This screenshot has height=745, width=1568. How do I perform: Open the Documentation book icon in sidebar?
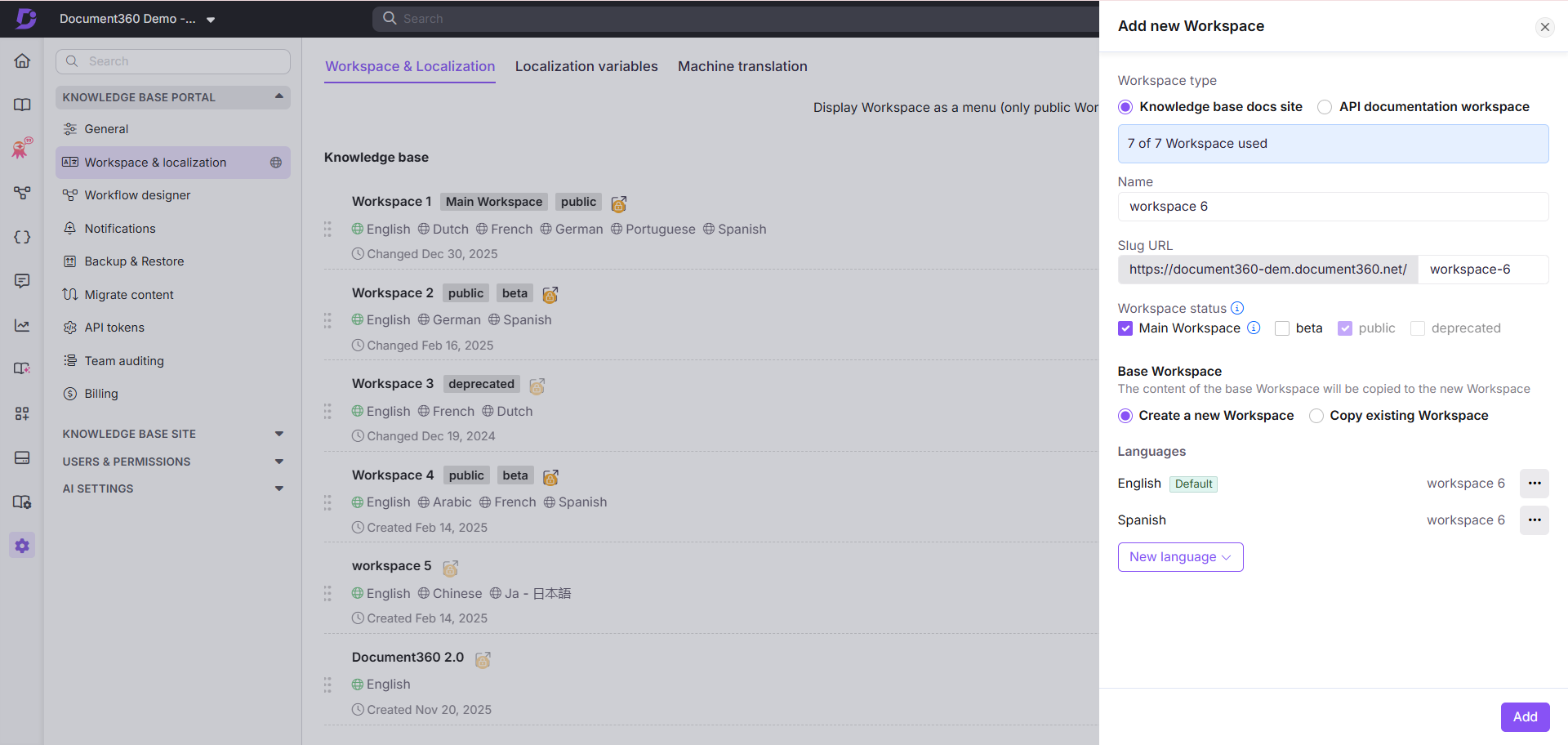click(22, 105)
